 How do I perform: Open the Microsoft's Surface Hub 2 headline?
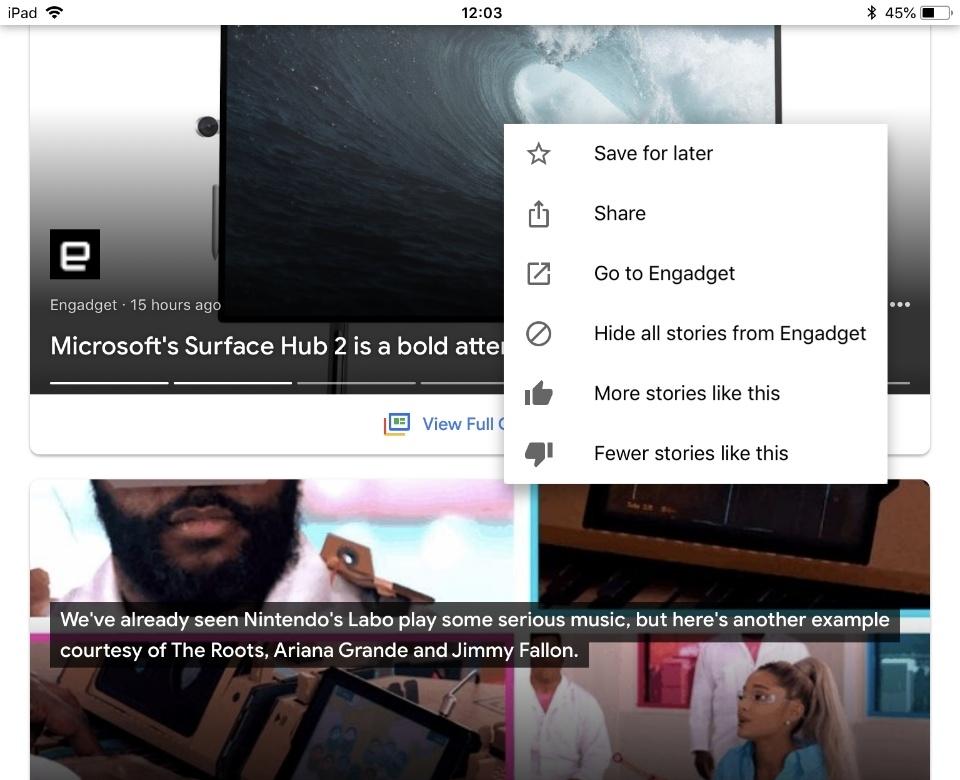[x=277, y=346]
